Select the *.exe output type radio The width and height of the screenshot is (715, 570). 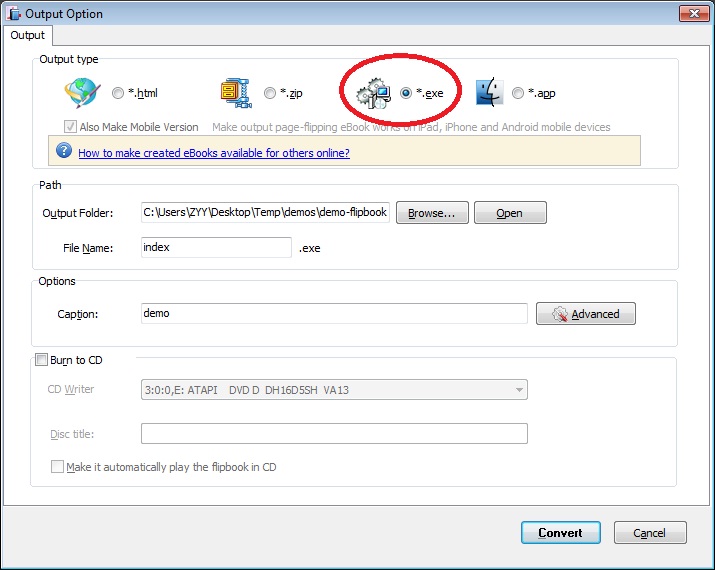coord(406,93)
